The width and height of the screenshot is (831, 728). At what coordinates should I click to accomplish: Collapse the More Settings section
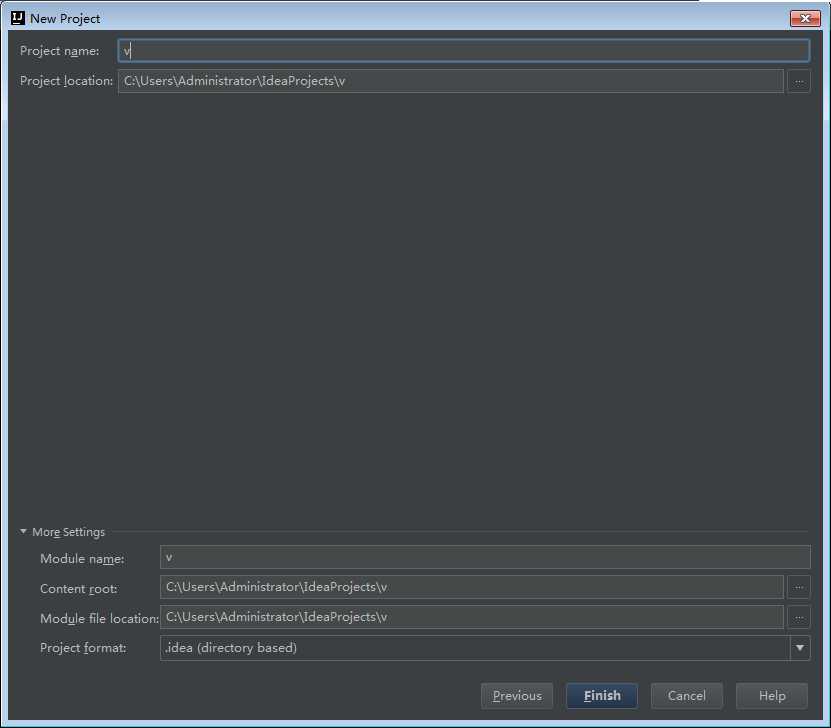(23, 531)
